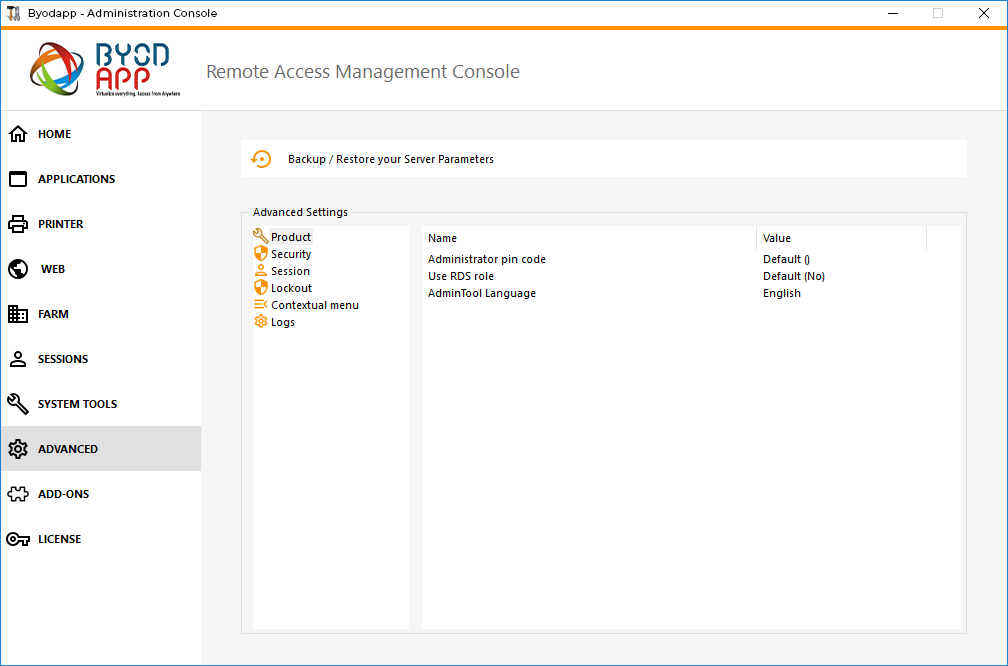Screen dimensions: 1008x666
Task: Minimize the Administration Console window
Action: pyautogui.click(x=892, y=13)
